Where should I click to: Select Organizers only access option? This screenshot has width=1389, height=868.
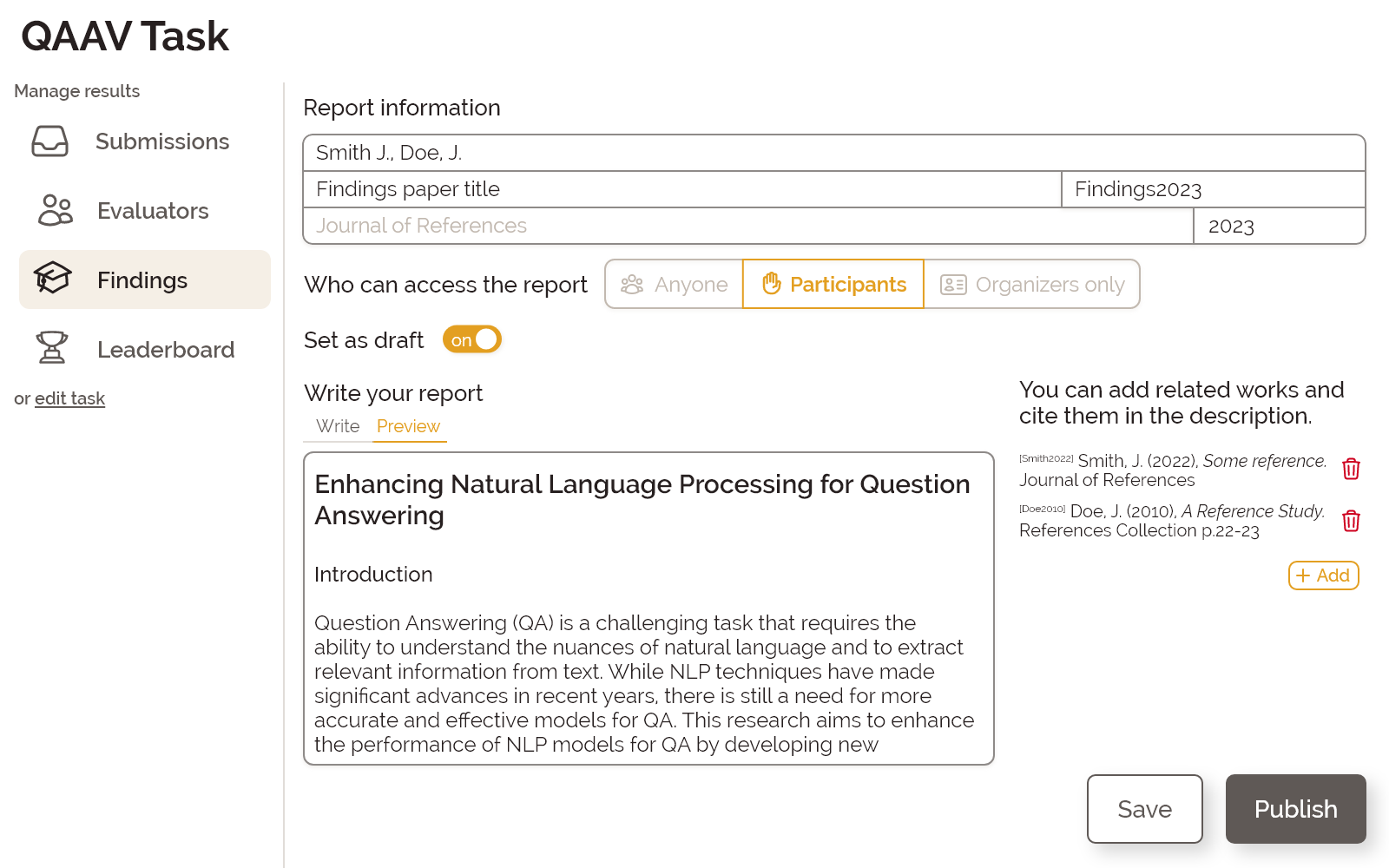pyautogui.click(x=1031, y=285)
